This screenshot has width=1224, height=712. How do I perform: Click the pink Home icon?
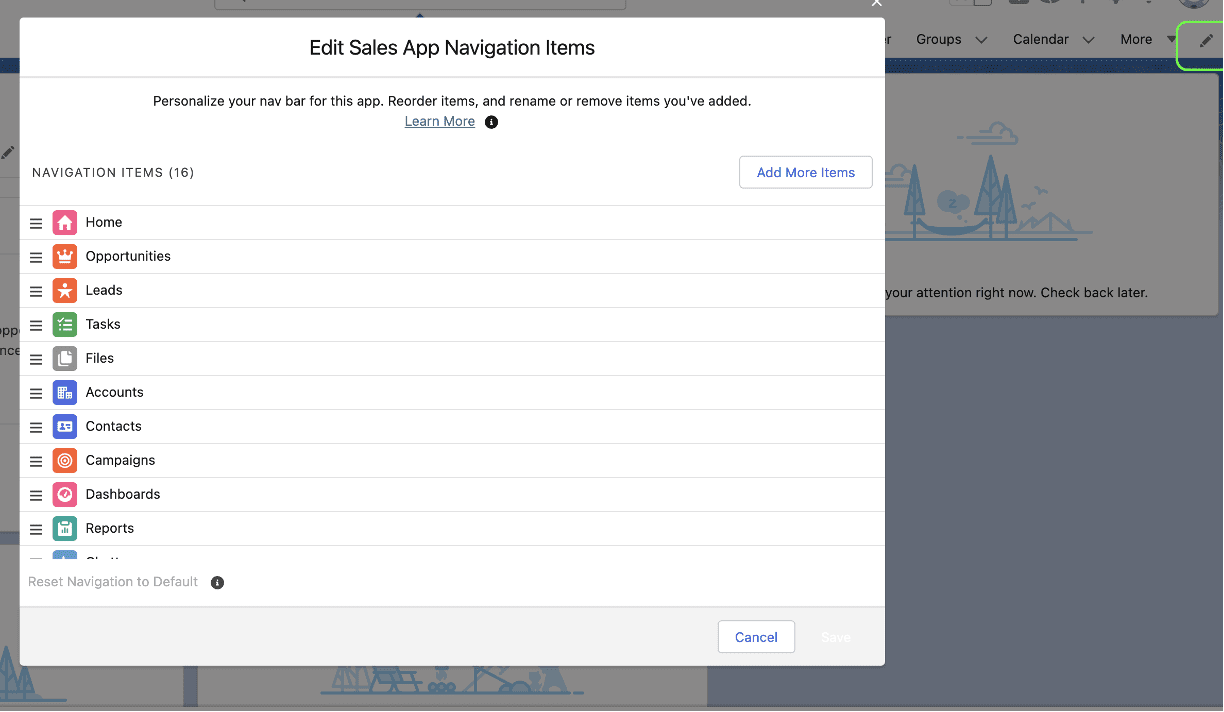click(65, 223)
